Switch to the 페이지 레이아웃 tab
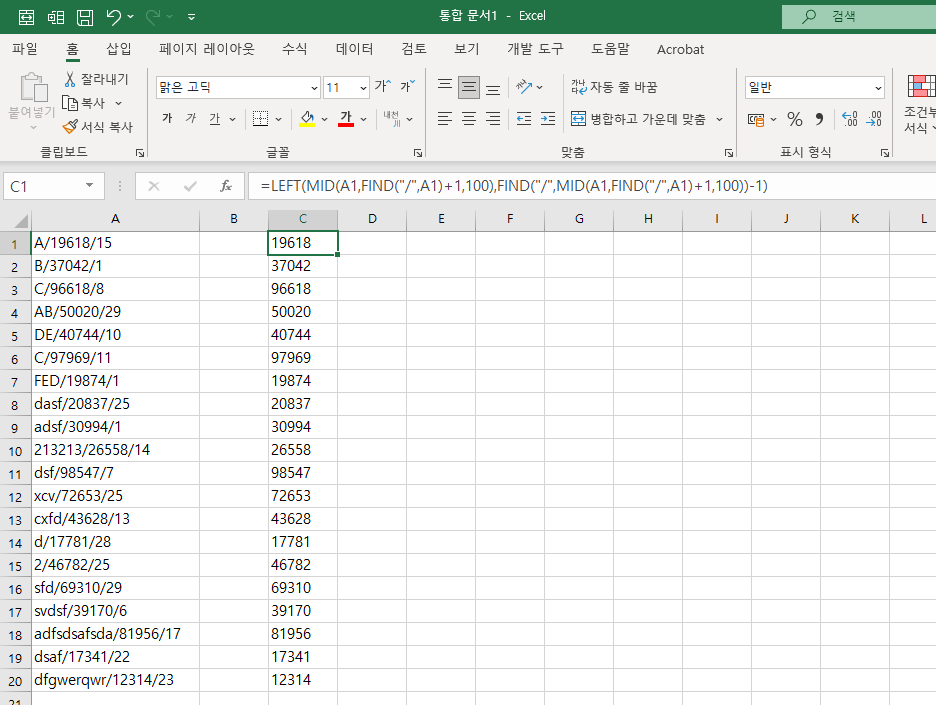This screenshot has height=705, width=936. point(207,49)
